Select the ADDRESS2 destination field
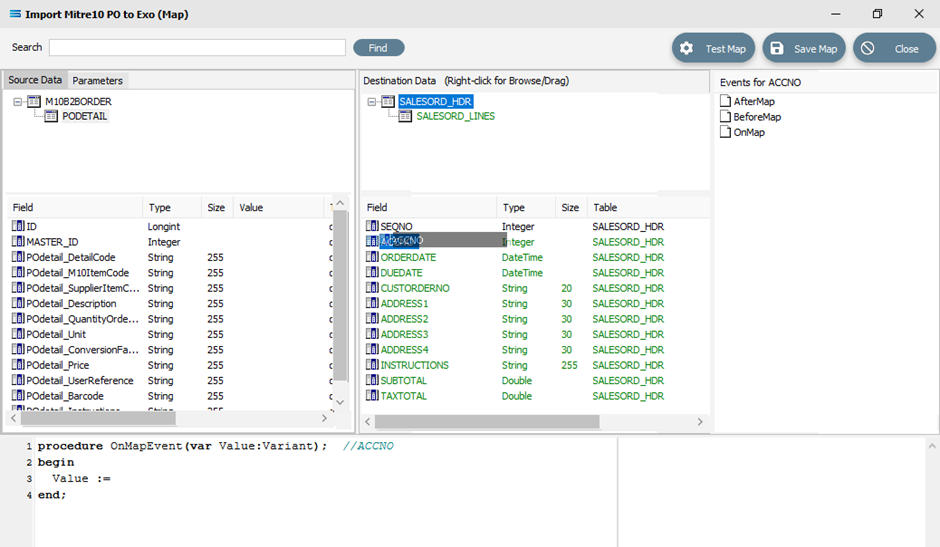 [405, 319]
